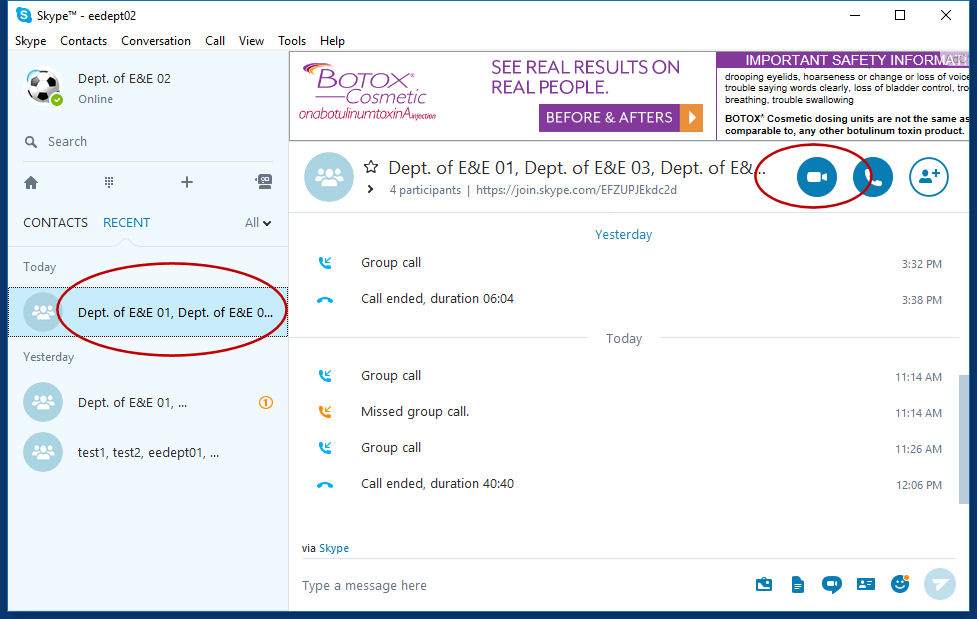Open the dial pad icon
The height and width of the screenshot is (619, 977).
(x=109, y=182)
